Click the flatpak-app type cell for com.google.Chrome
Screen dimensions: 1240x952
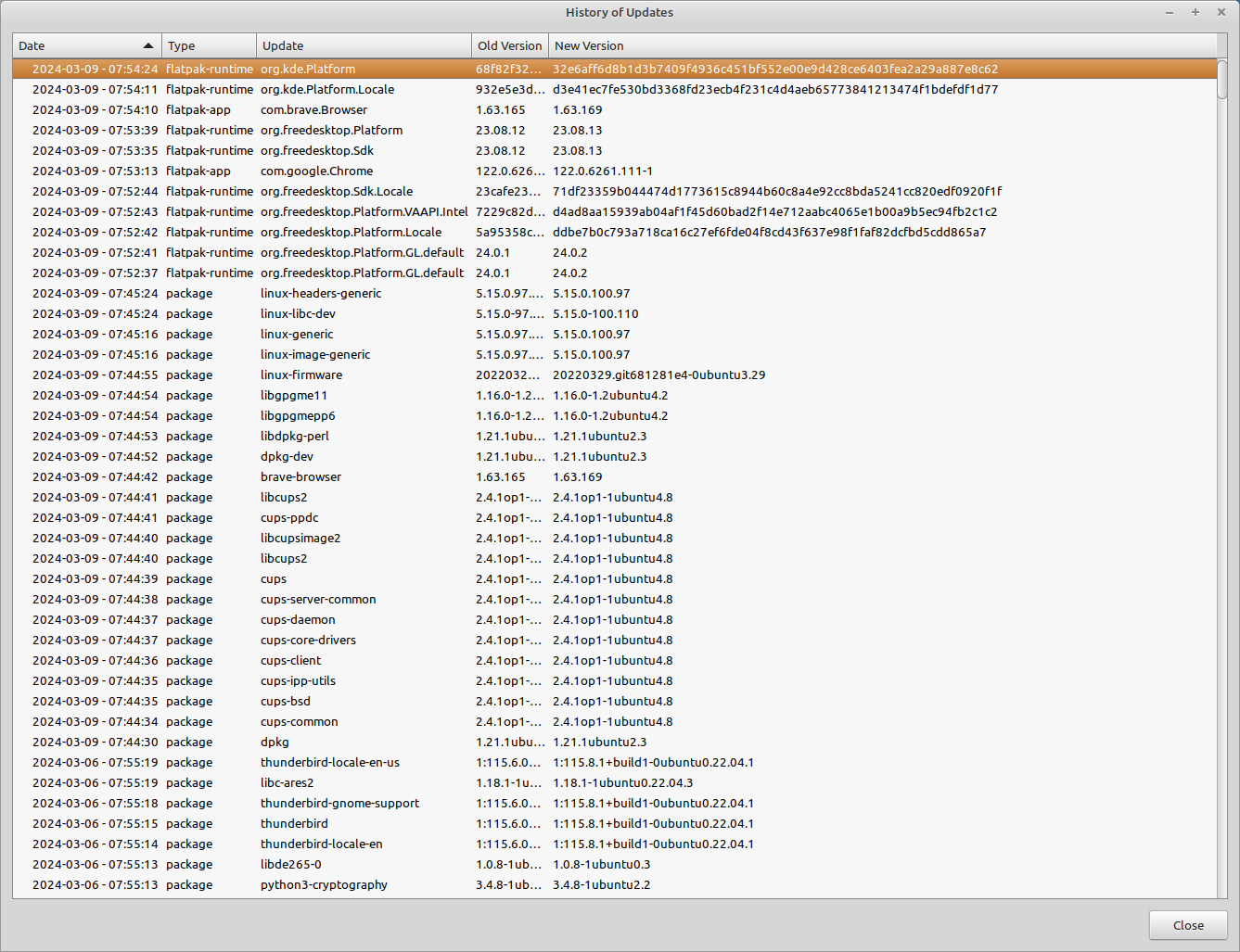(198, 171)
